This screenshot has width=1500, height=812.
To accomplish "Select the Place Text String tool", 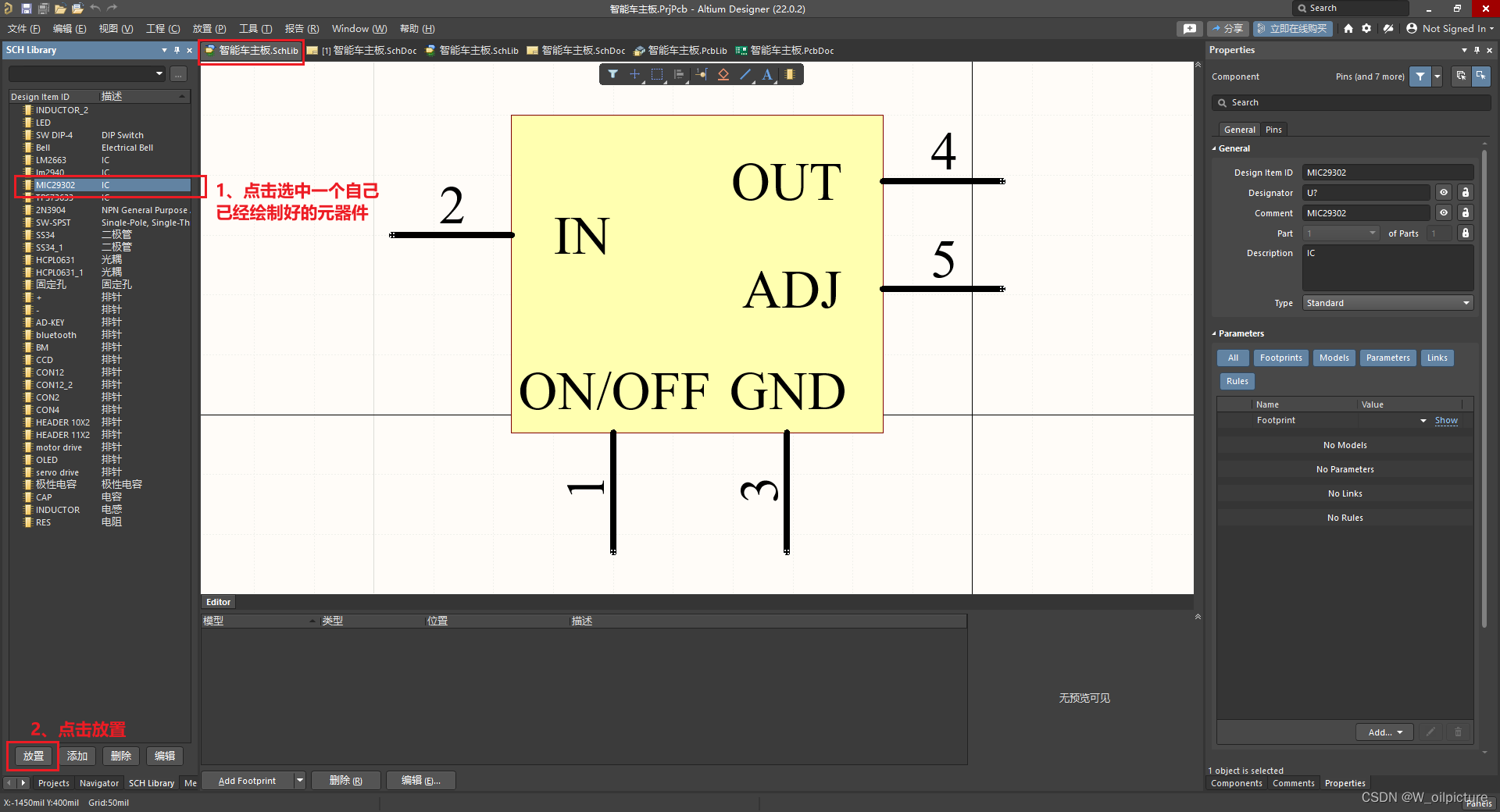I will click(767, 74).
